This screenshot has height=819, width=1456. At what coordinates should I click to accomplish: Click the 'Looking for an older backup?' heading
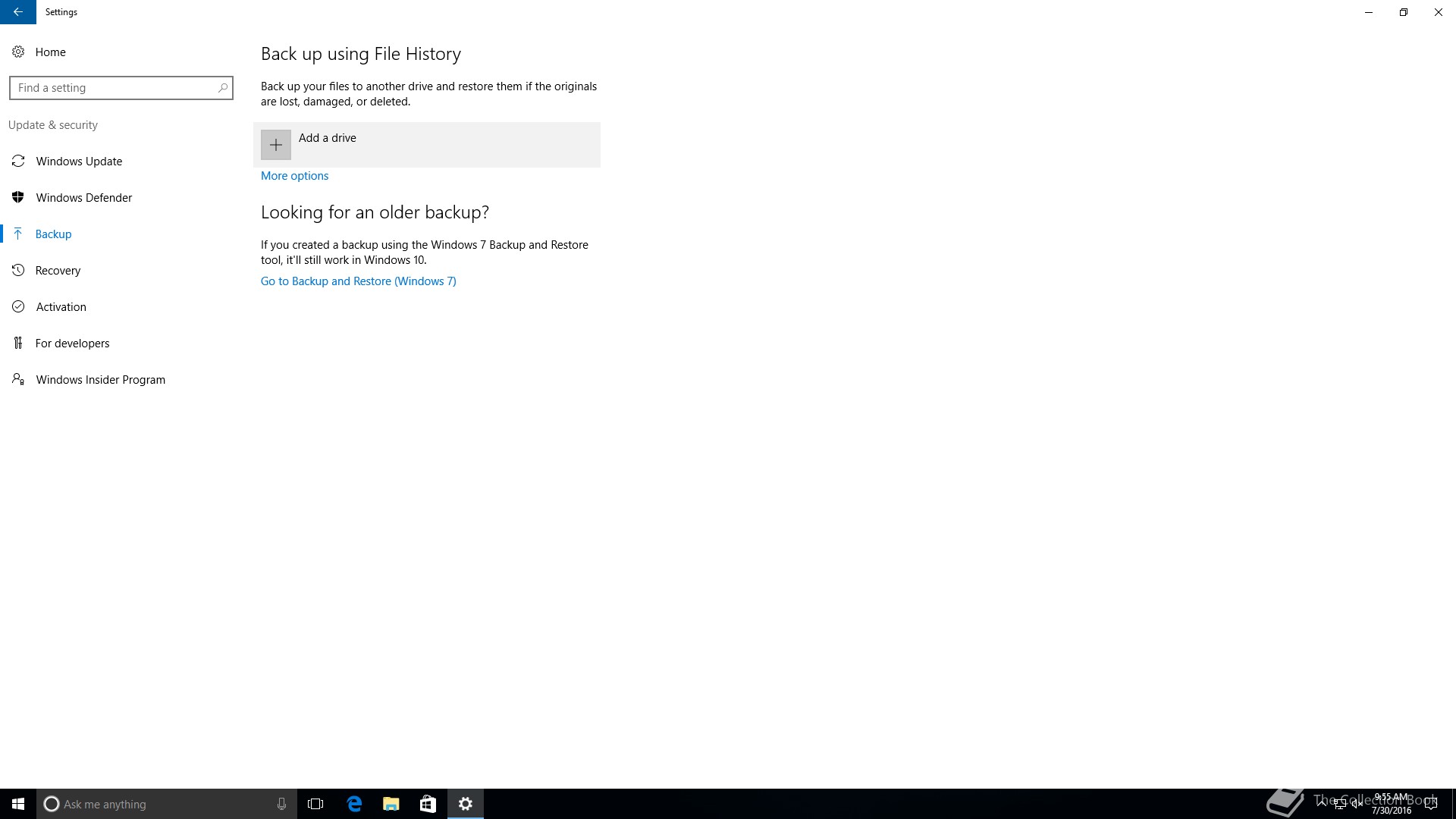point(375,212)
